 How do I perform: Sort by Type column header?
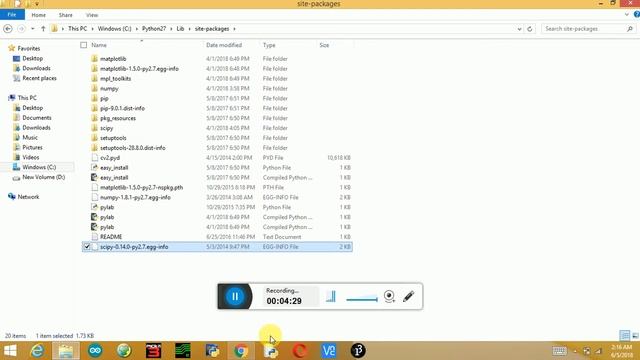tap(269, 45)
